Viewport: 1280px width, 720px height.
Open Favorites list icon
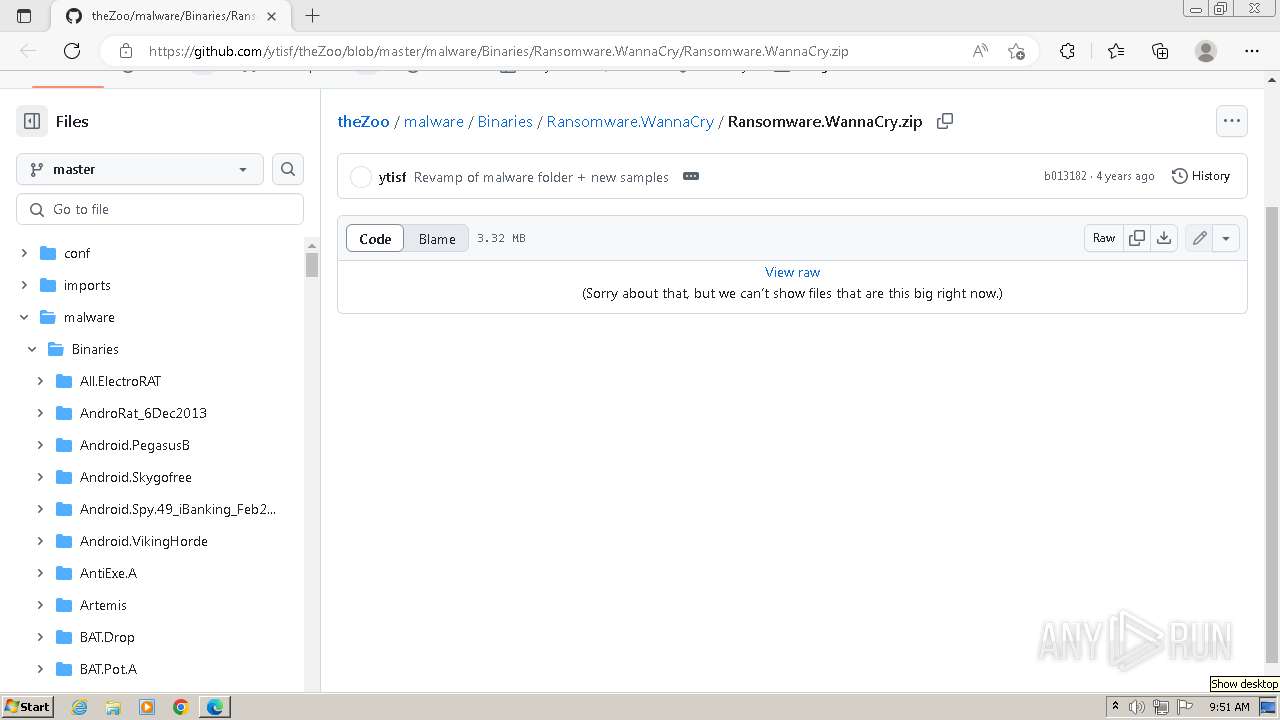point(1116,51)
